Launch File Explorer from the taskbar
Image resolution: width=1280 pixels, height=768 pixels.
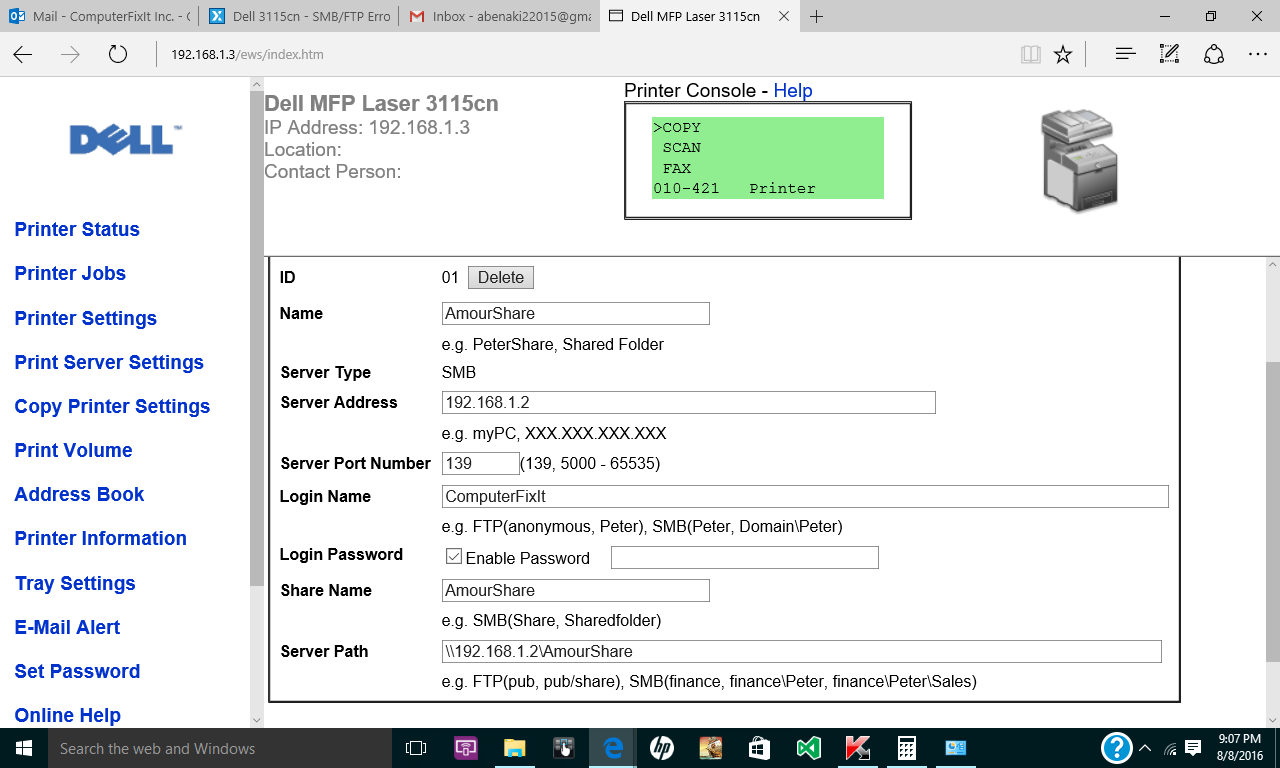[515, 748]
